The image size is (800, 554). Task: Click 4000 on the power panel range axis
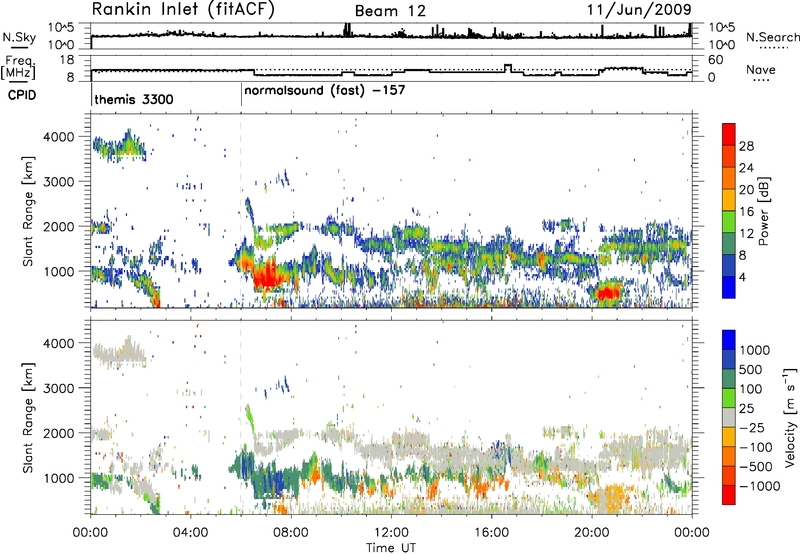pyautogui.click(x=58, y=137)
